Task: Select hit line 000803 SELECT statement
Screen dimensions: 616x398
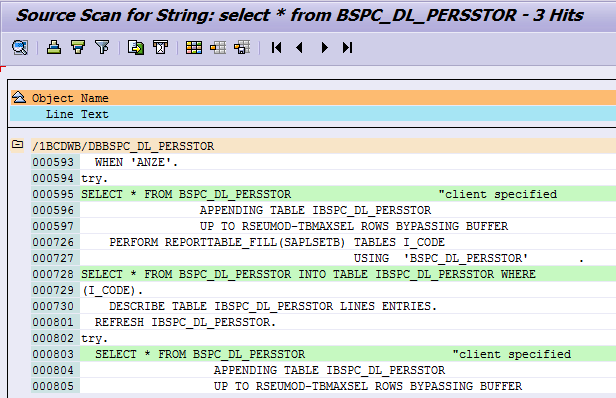Action: pyautogui.click(x=200, y=354)
